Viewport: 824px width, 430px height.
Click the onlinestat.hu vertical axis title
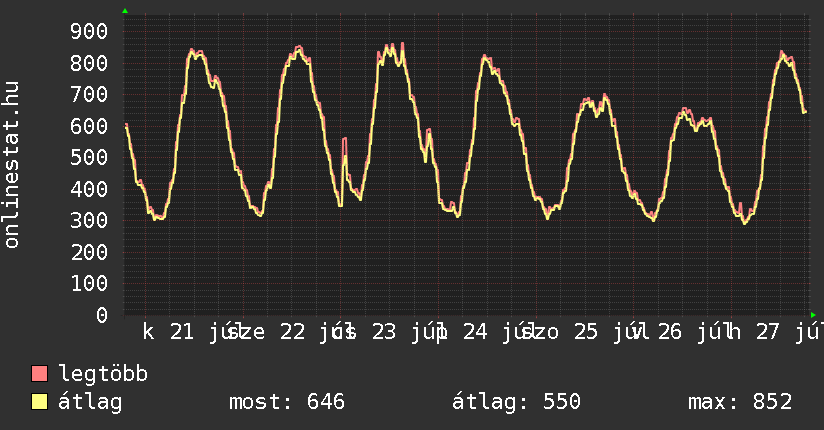point(11,164)
